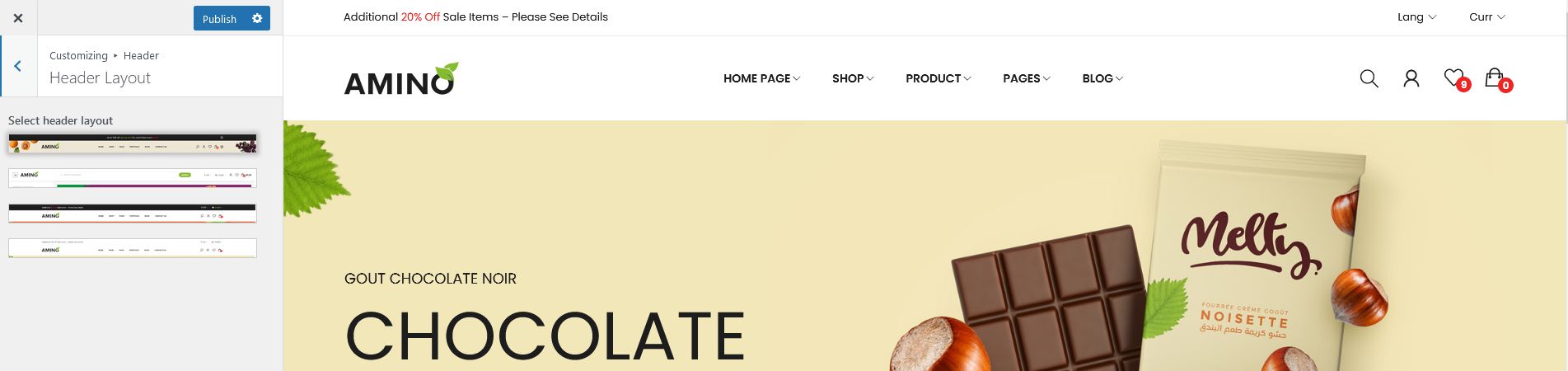Click the Publish button
The width and height of the screenshot is (1568, 371).
(x=219, y=18)
